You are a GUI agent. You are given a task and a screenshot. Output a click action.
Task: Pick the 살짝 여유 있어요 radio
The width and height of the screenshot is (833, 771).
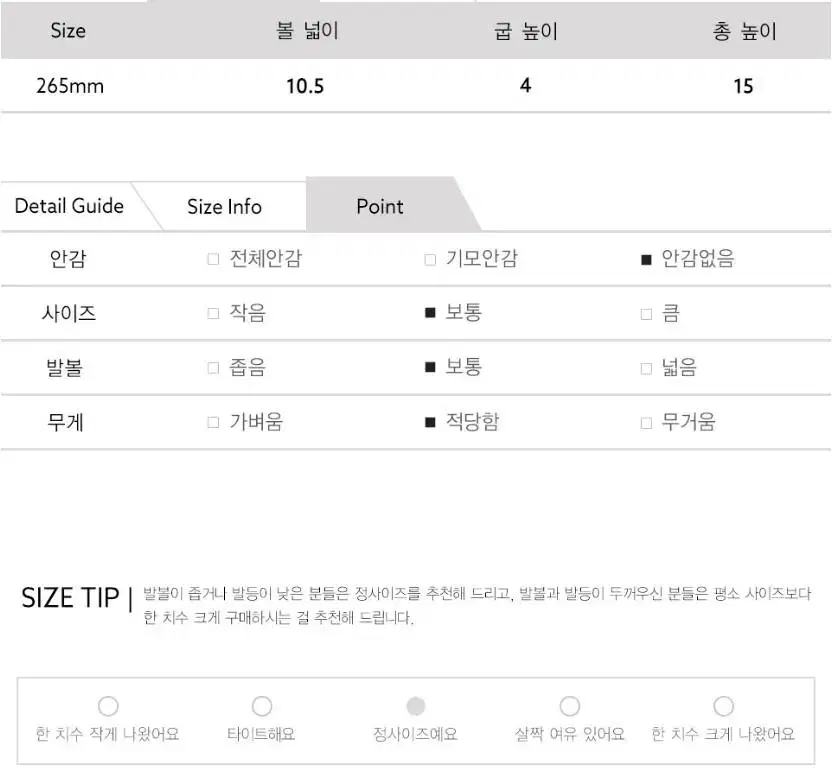click(570, 707)
